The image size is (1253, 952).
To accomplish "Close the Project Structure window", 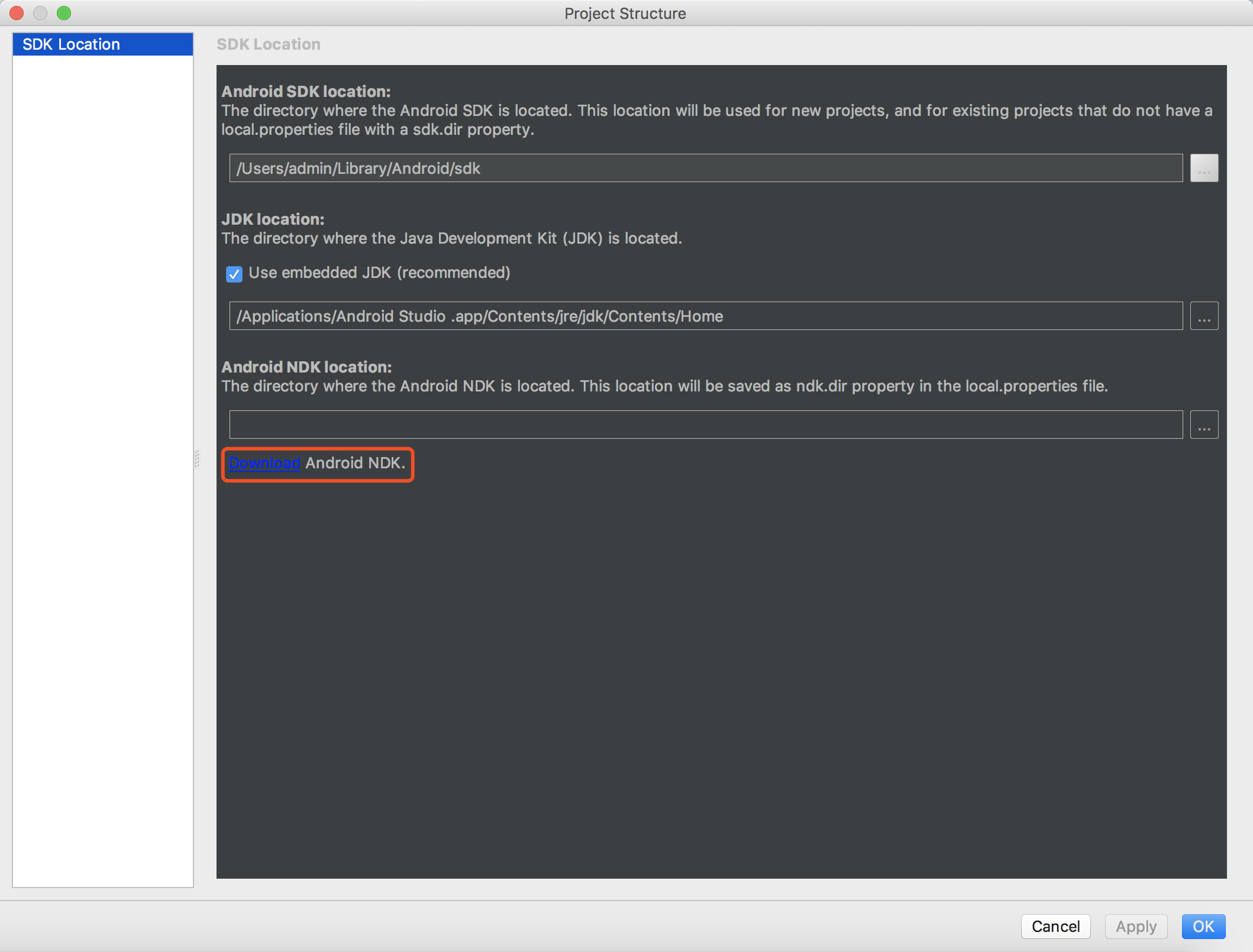I will (17, 13).
